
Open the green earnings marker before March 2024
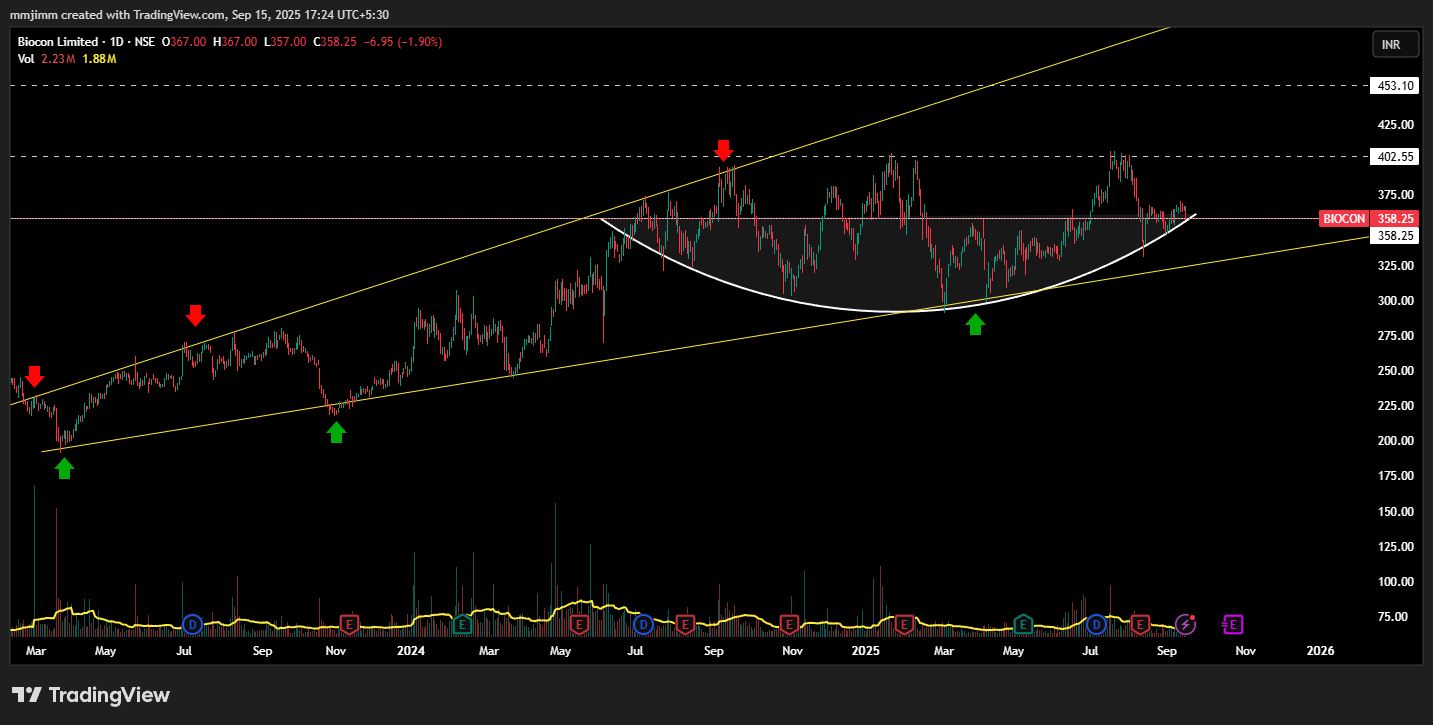(462, 624)
